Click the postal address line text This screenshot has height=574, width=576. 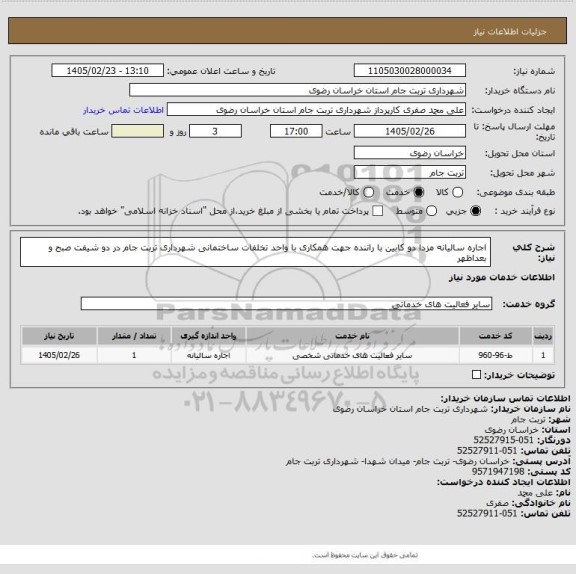tap(397, 461)
